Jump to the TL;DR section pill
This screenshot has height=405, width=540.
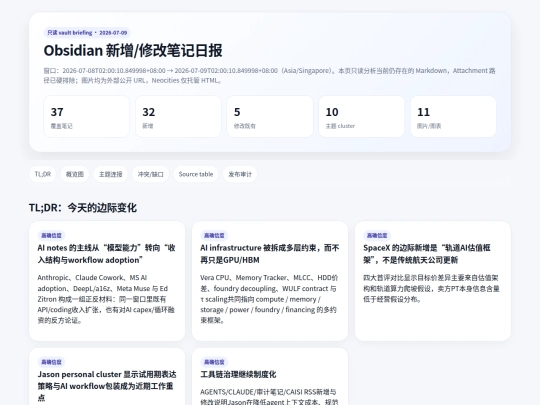point(43,174)
